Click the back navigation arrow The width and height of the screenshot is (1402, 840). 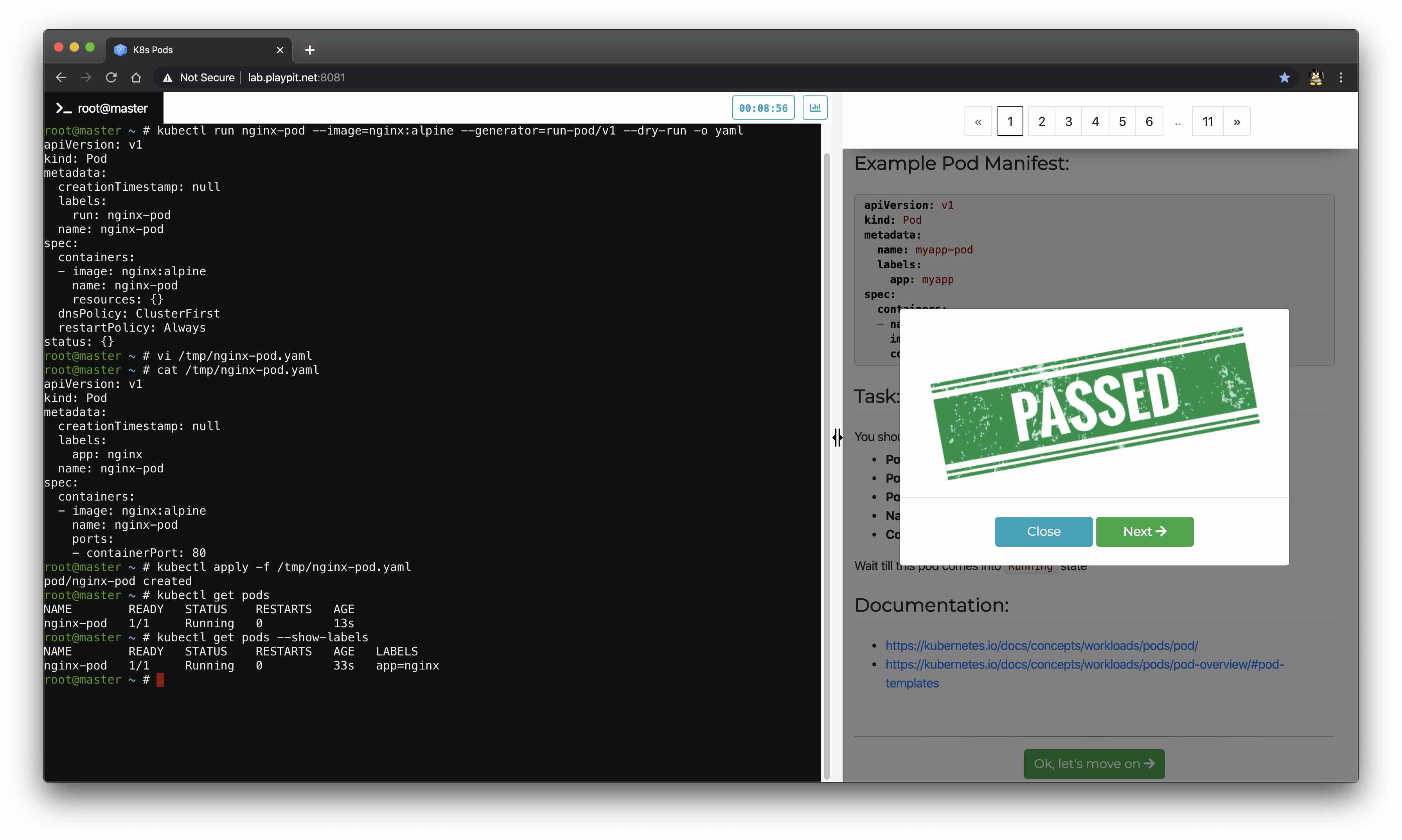tap(61, 77)
